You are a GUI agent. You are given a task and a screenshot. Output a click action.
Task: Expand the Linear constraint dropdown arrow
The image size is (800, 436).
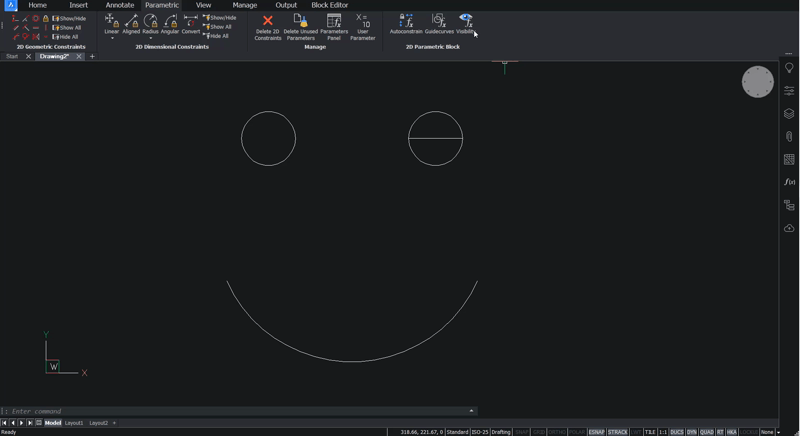pos(112,38)
